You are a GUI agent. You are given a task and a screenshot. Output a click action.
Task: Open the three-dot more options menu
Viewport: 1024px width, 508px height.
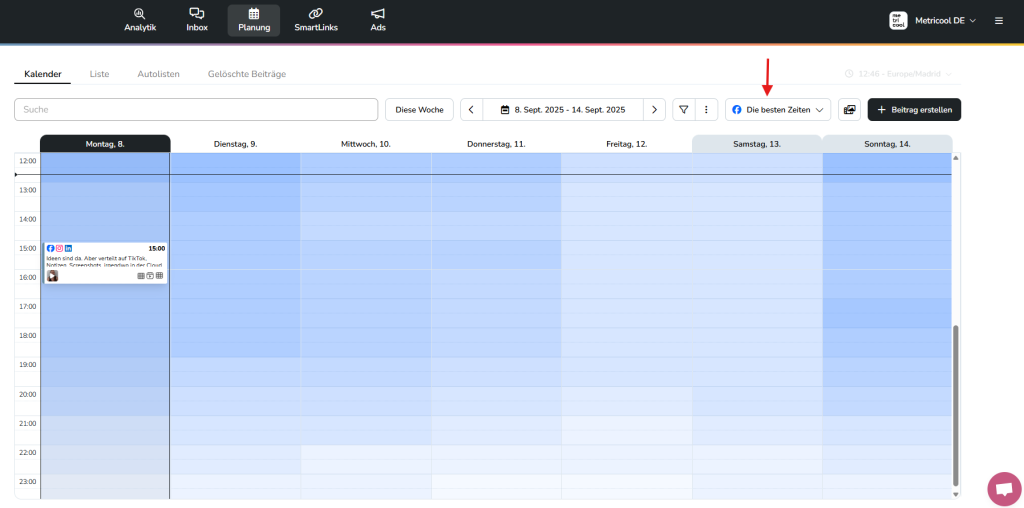(706, 110)
